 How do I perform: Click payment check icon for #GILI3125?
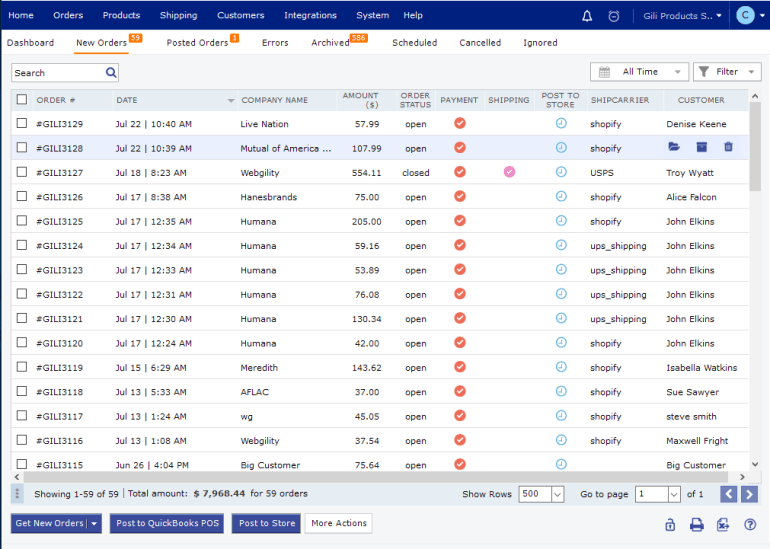pos(460,220)
